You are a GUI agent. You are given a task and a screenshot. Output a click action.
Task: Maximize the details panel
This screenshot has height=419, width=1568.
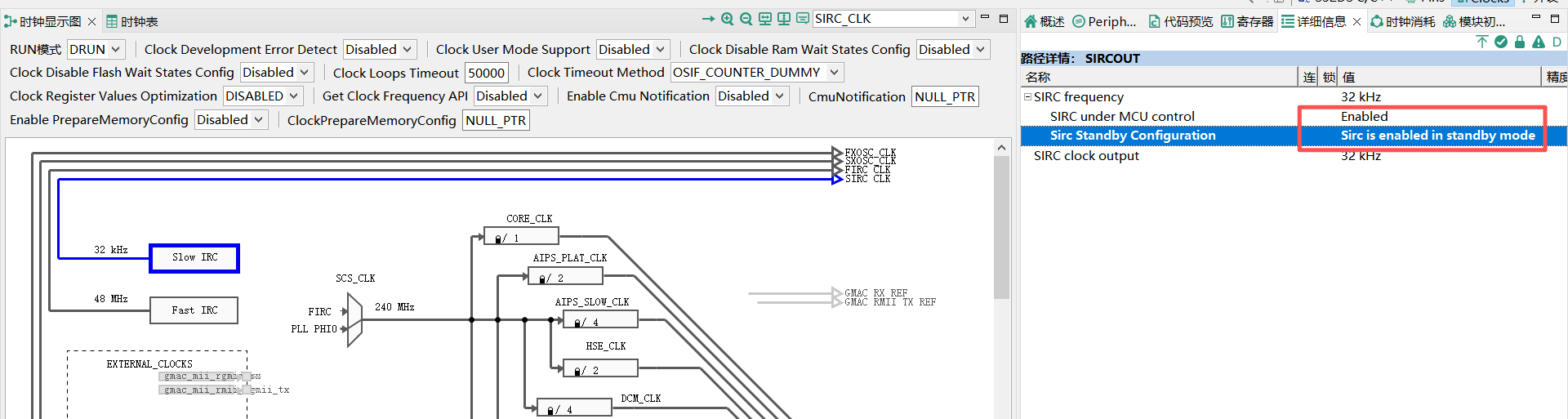pos(1555,18)
